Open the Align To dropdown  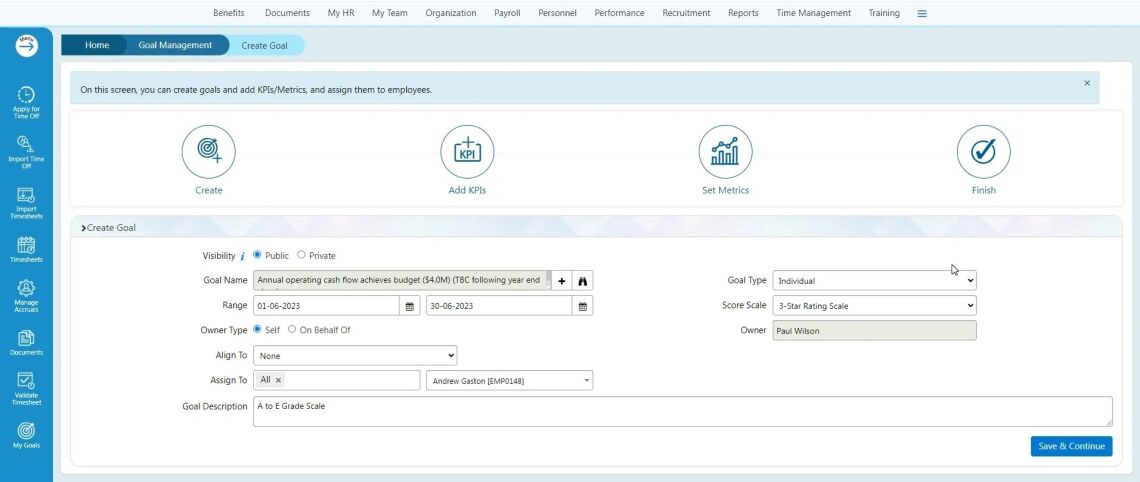(355, 356)
